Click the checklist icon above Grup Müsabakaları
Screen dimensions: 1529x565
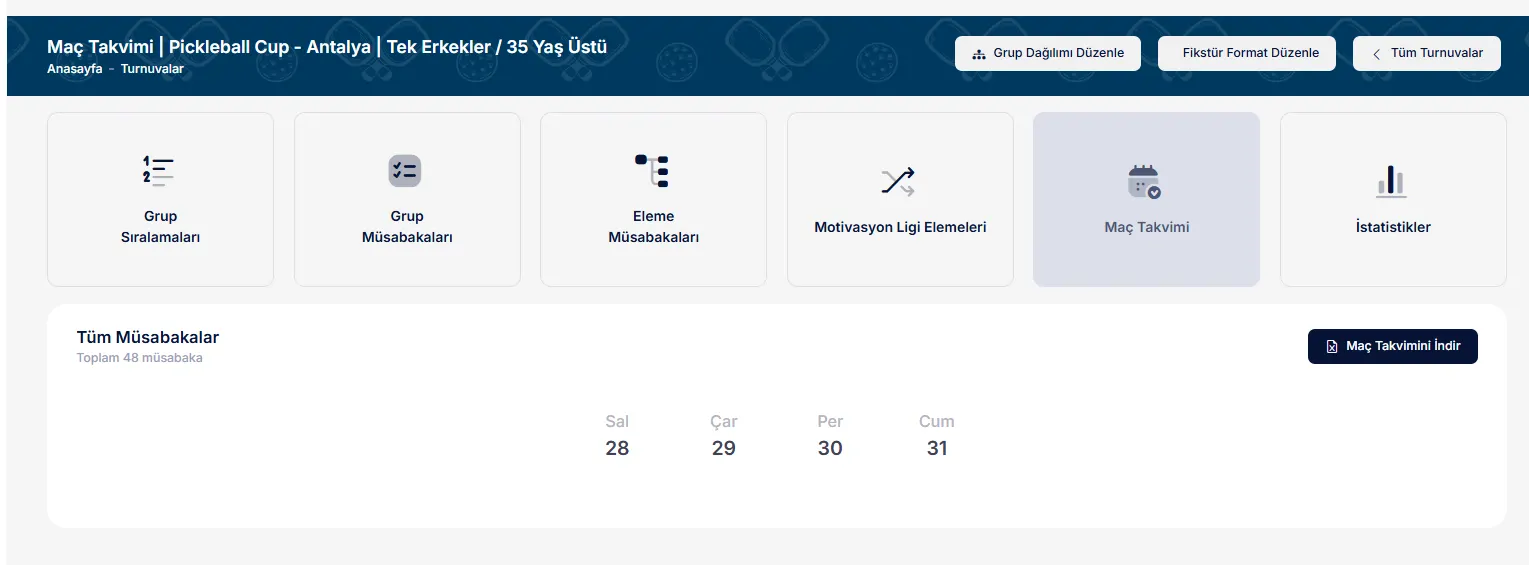405,171
